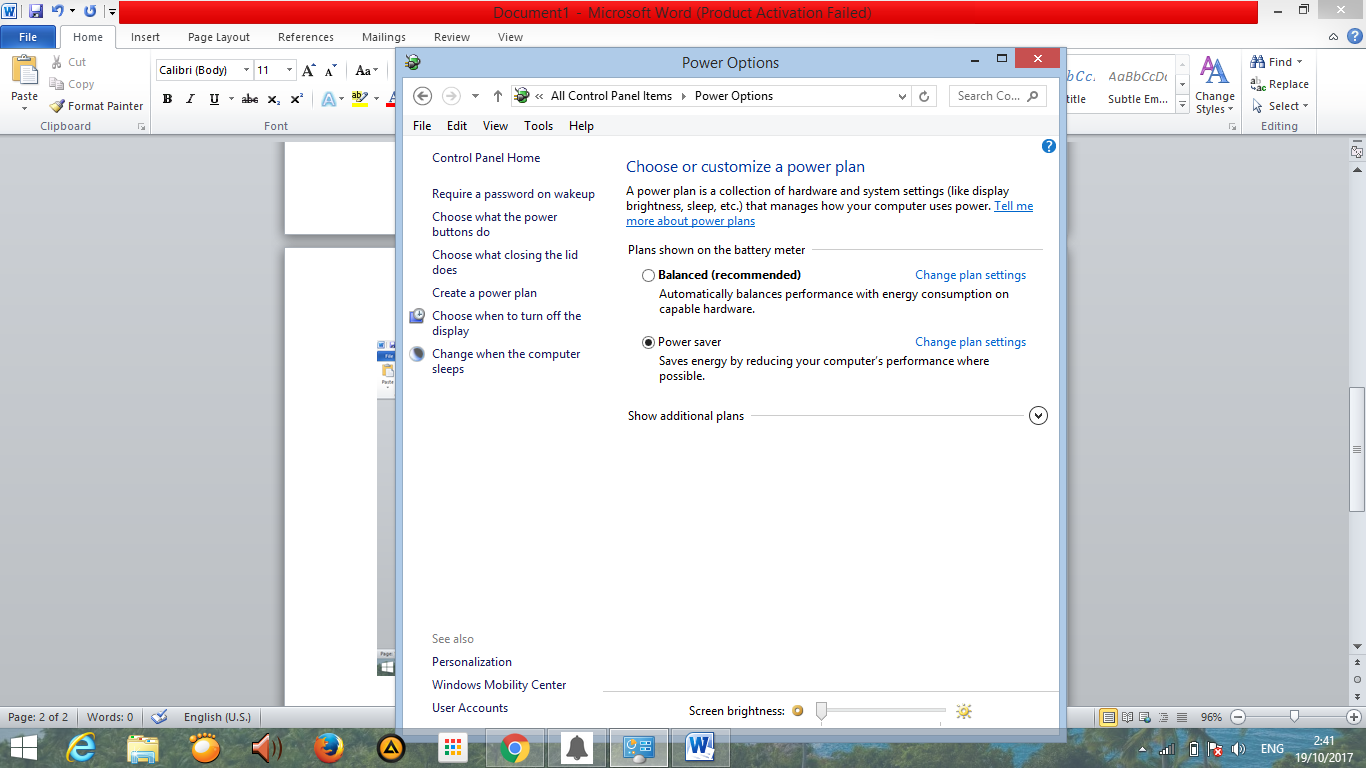Undo the last action in Word
Image resolution: width=1366 pixels, height=768 pixels.
(58, 11)
